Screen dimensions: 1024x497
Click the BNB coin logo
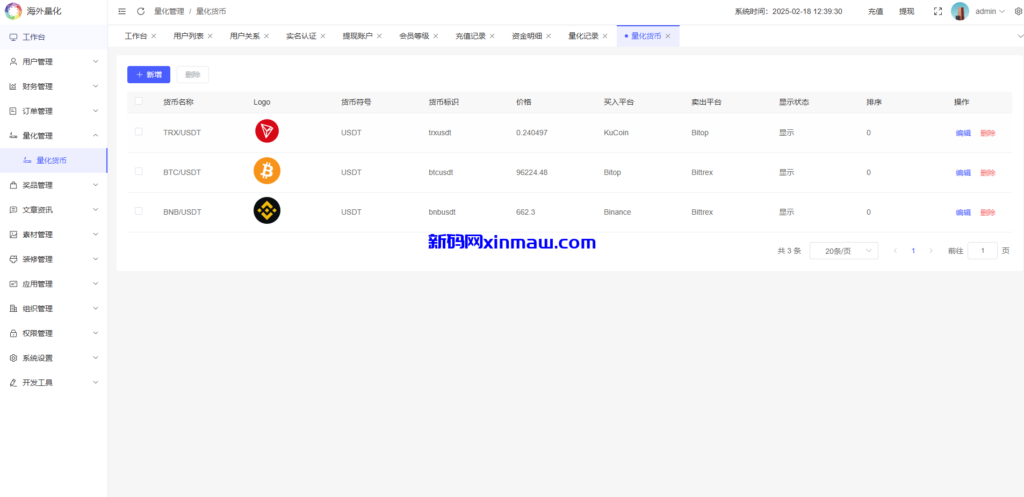coord(266,210)
